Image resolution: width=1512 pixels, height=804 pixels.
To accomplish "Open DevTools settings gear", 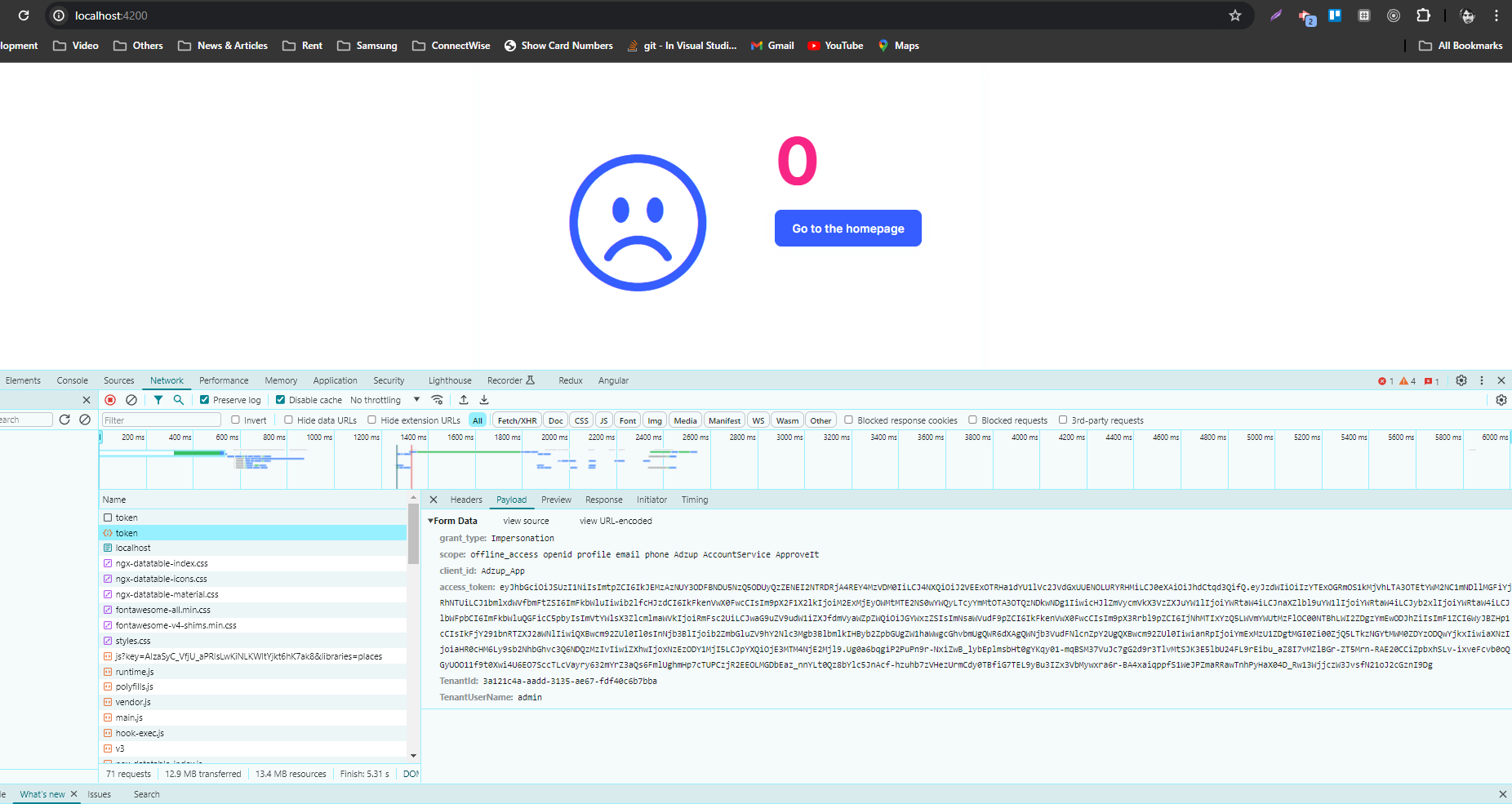I will (x=1461, y=380).
